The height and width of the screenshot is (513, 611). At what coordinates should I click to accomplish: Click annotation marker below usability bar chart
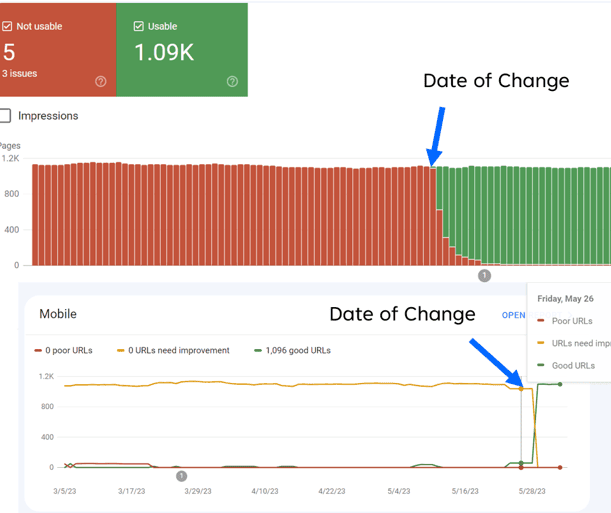[484, 276]
